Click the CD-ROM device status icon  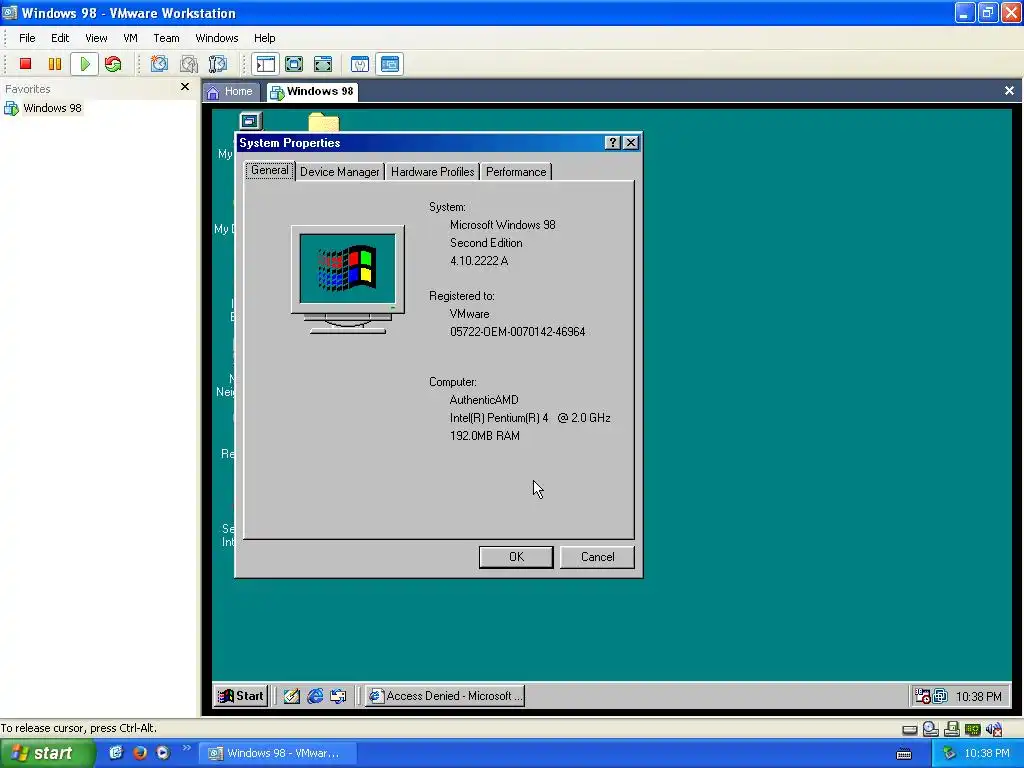coord(931,729)
